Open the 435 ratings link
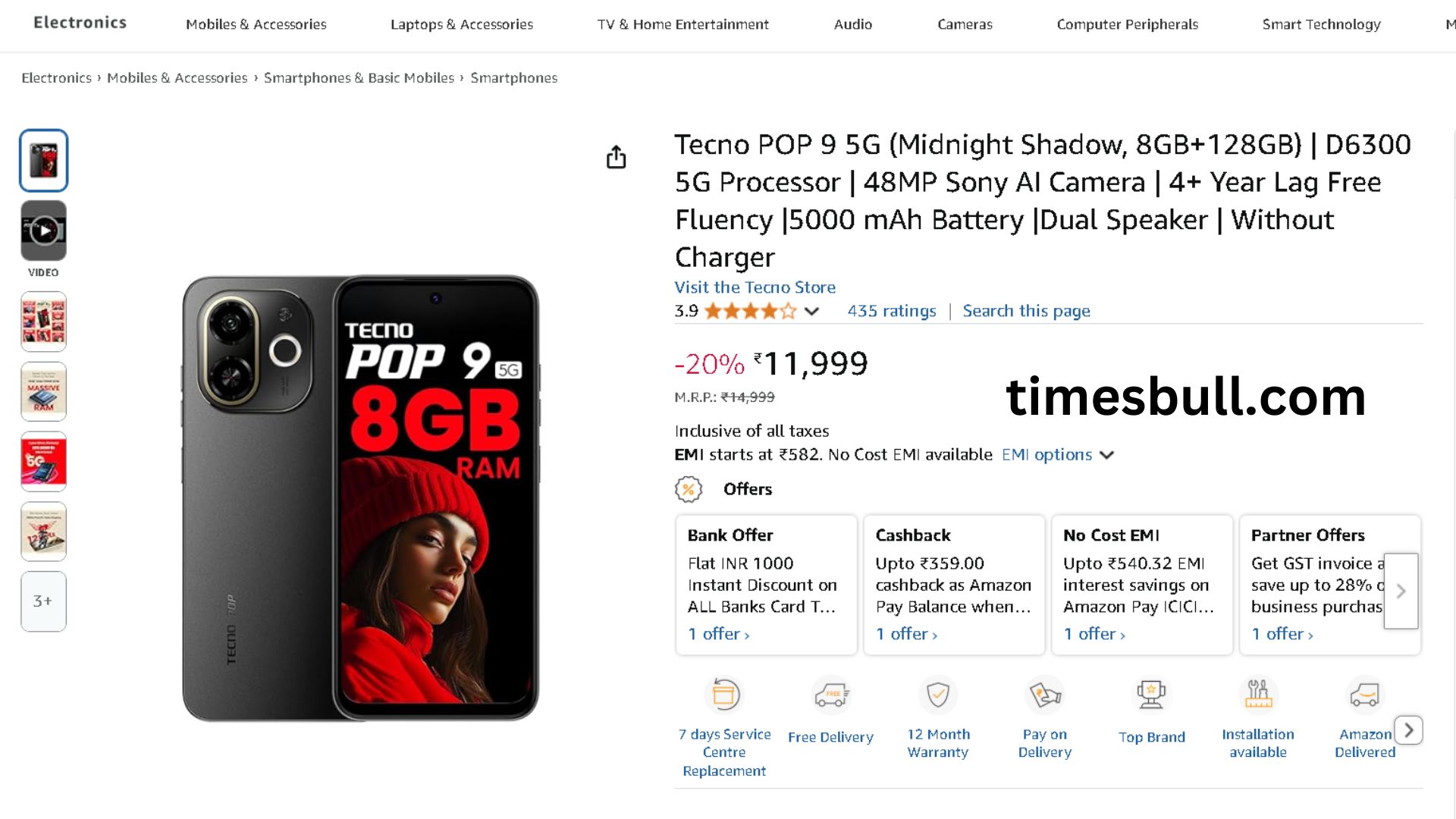The height and width of the screenshot is (819, 1456). [x=892, y=311]
